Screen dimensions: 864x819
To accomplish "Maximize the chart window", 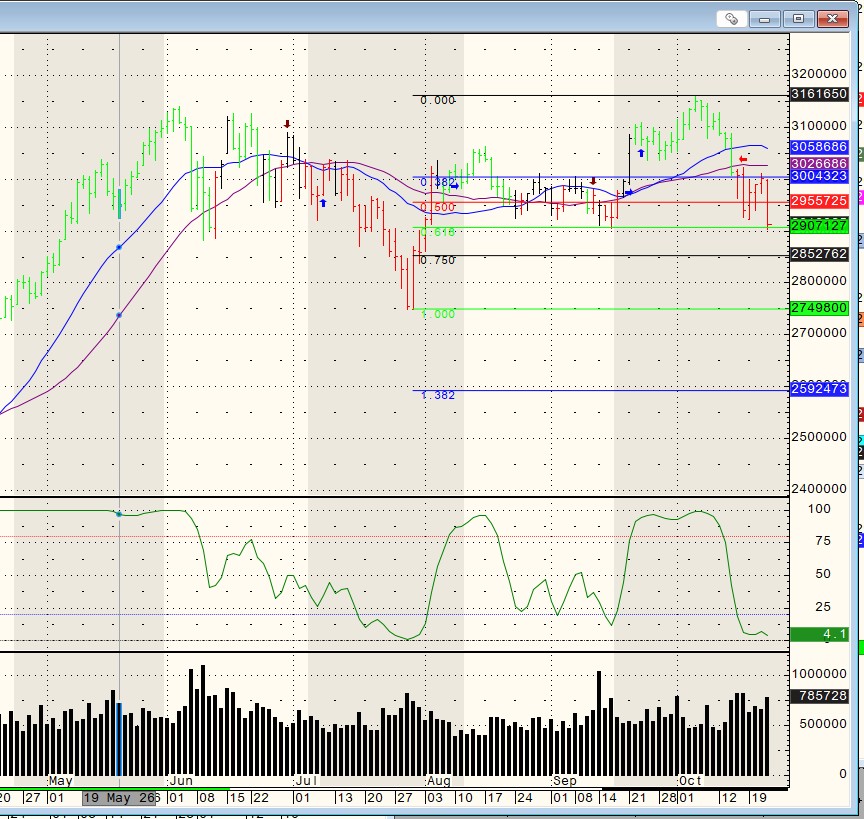I will pyautogui.click(x=798, y=19).
